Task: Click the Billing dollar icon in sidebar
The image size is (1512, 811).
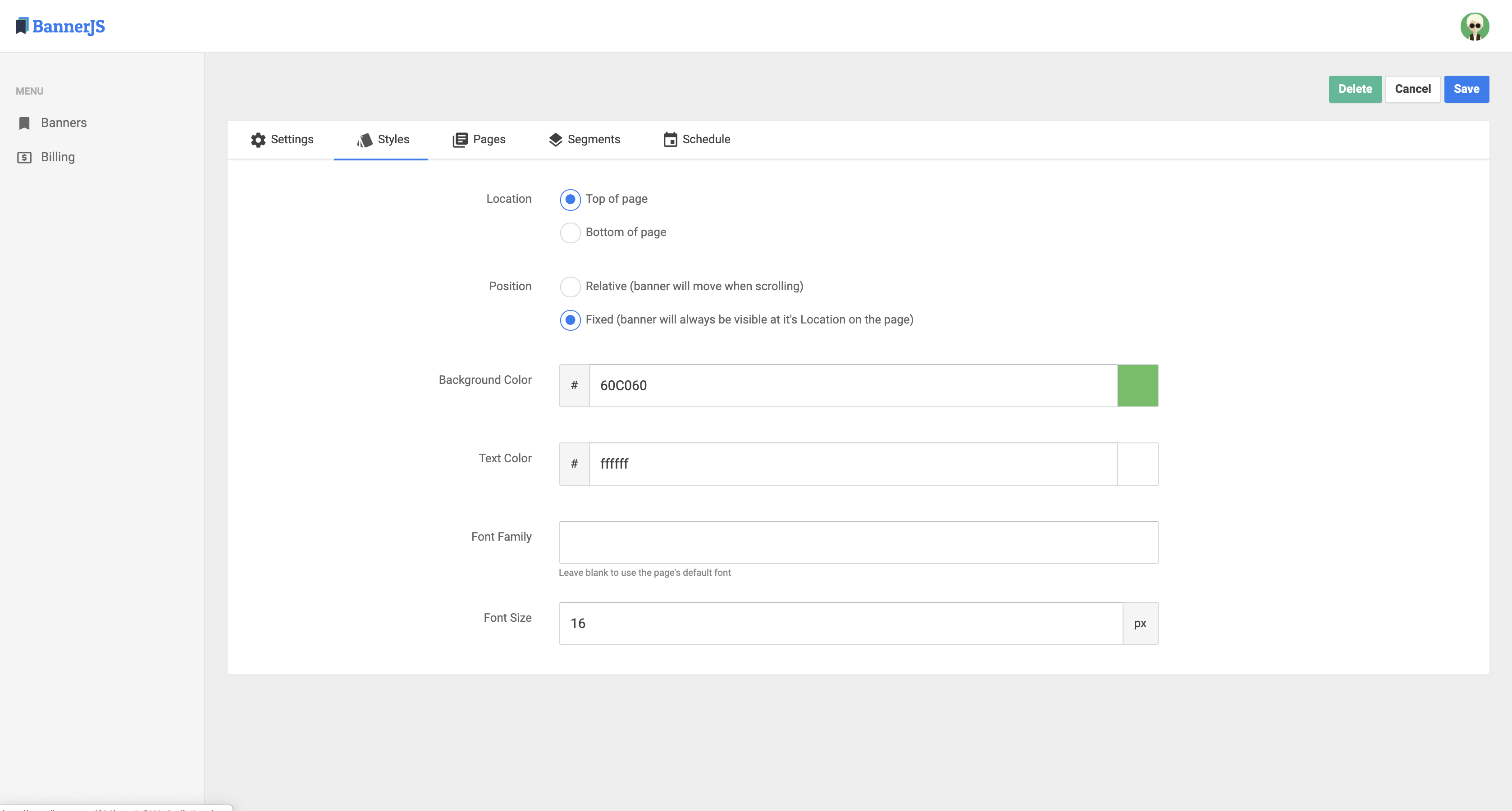Action: click(24, 157)
